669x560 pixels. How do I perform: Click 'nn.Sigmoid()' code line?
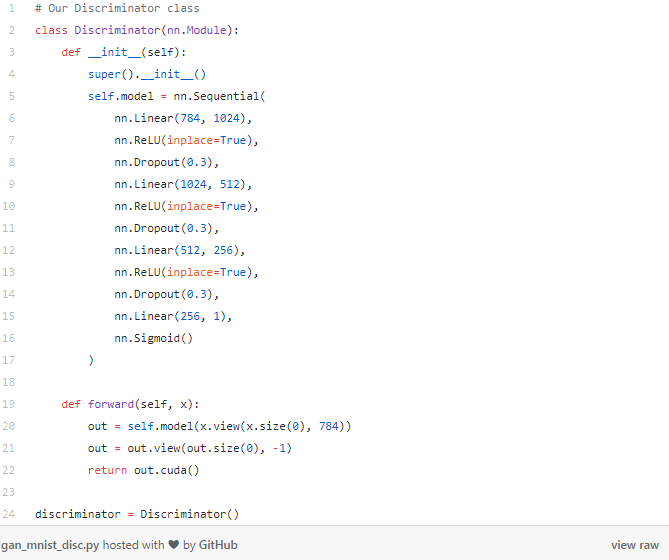click(x=154, y=338)
